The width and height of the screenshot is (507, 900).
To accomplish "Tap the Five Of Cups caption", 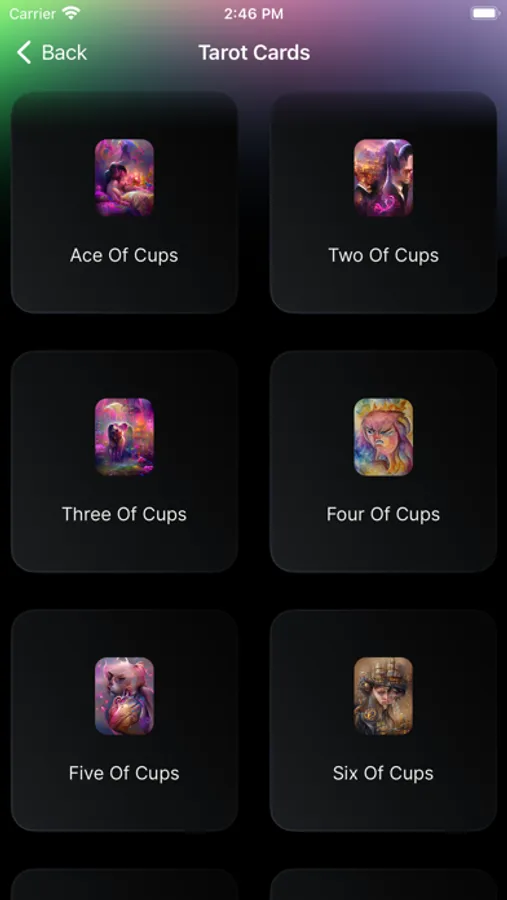I will point(124,773).
